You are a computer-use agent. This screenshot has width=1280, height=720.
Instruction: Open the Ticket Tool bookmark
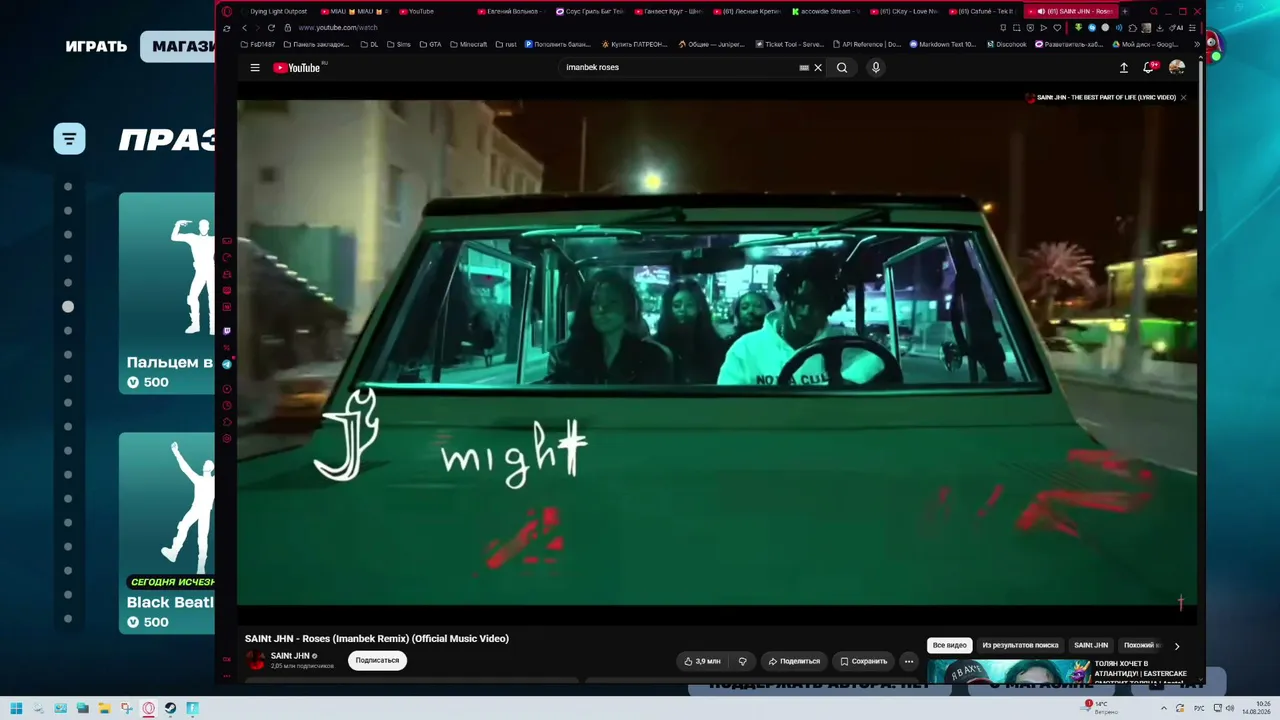(x=790, y=44)
